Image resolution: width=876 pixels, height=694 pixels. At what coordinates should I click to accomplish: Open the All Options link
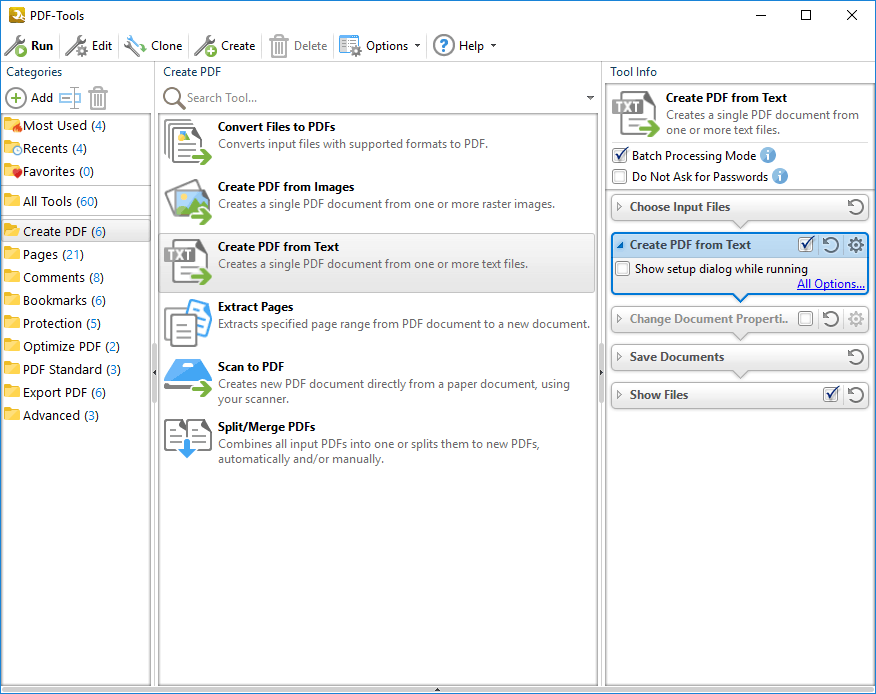tap(831, 284)
